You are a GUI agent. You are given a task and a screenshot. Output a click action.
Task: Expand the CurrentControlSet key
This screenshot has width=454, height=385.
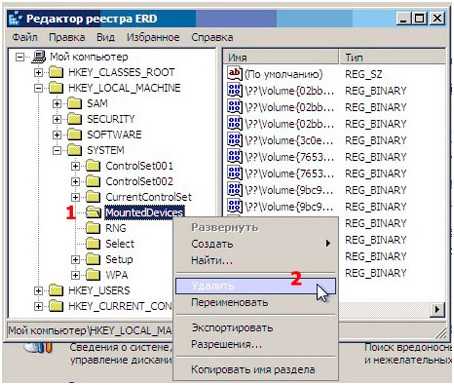tap(76, 197)
